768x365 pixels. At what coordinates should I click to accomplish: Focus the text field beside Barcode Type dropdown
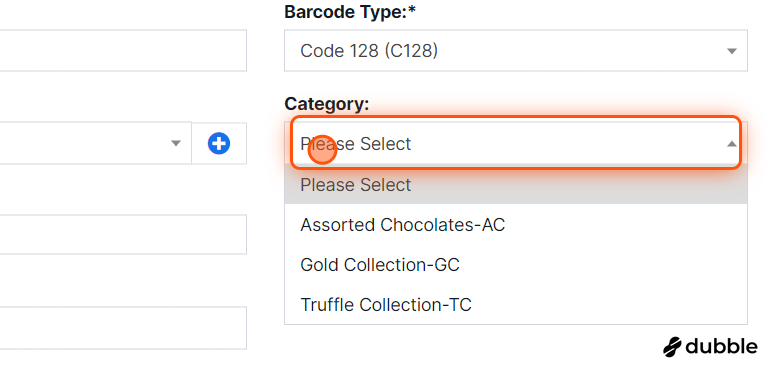(x=122, y=50)
